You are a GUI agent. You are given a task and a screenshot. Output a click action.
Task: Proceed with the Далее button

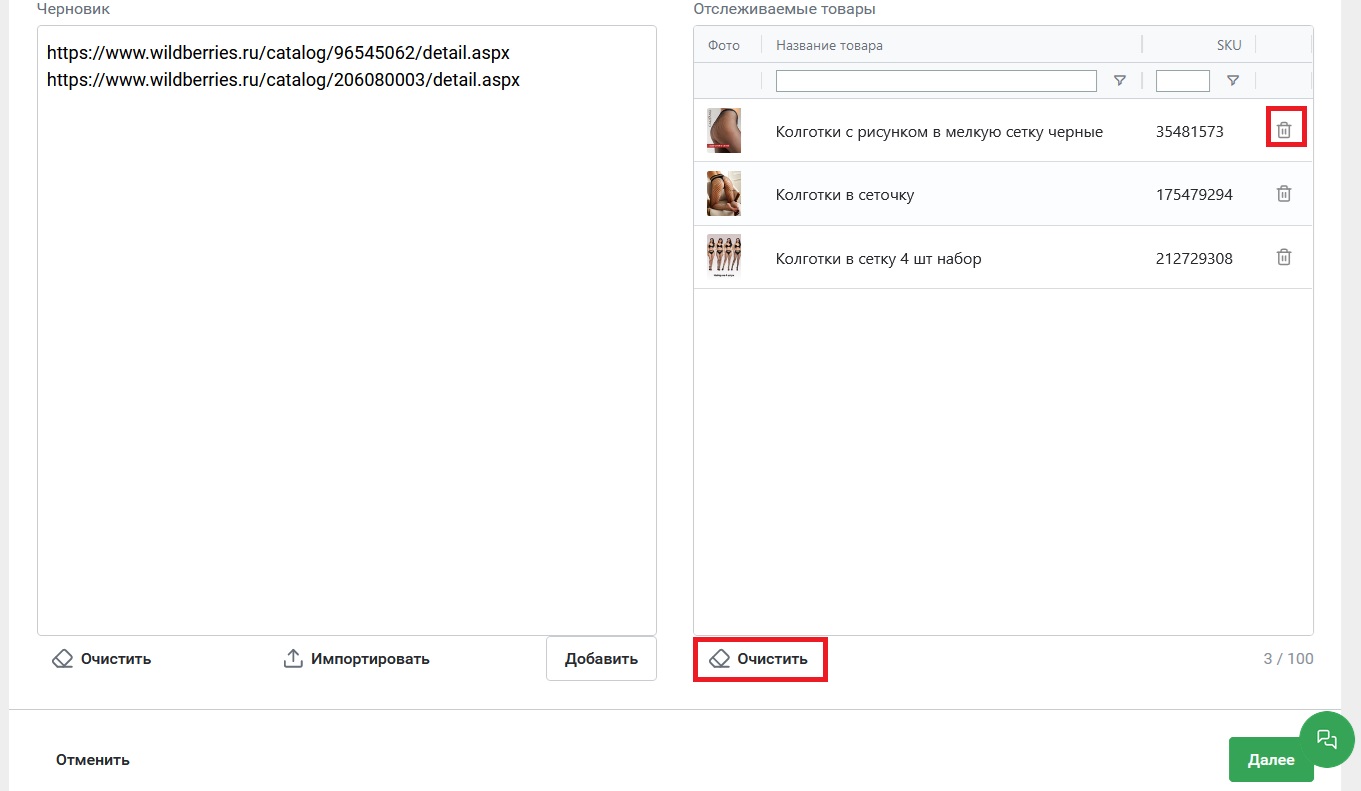pyautogui.click(x=1271, y=760)
